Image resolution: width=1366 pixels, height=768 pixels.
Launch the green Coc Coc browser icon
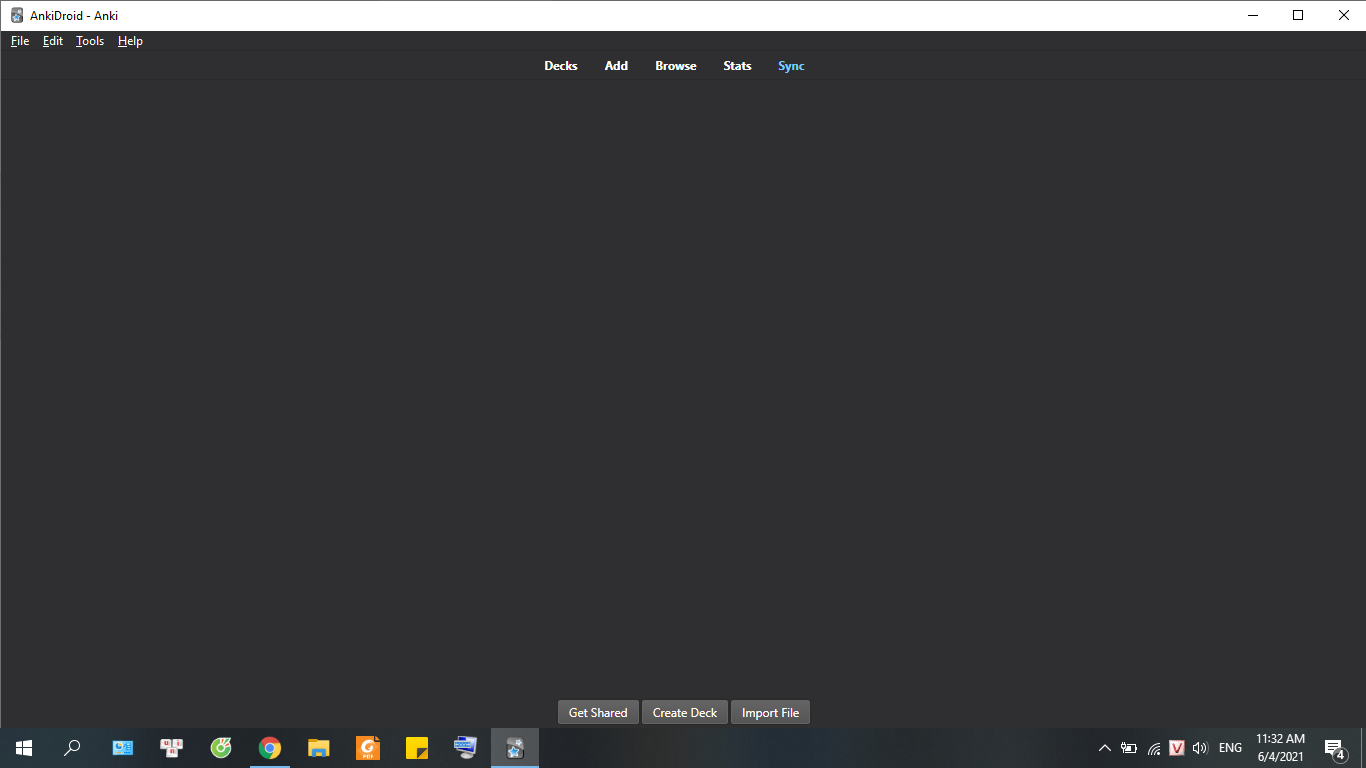pos(221,748)
